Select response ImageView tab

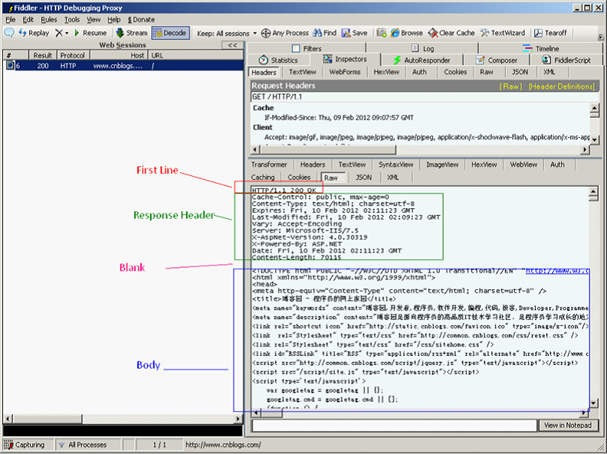pyautogui.click(x=442, y=164)
